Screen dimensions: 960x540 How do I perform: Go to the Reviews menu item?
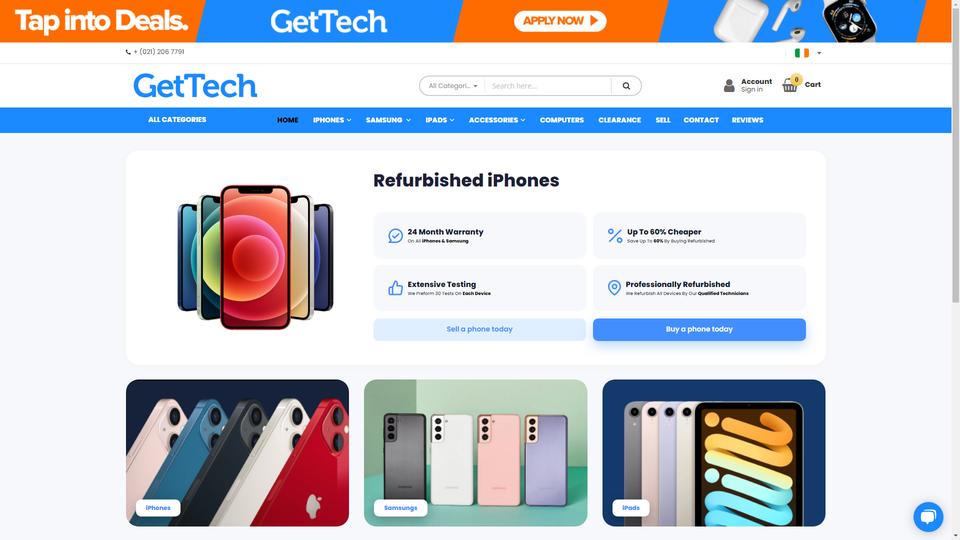pos(747,120)
